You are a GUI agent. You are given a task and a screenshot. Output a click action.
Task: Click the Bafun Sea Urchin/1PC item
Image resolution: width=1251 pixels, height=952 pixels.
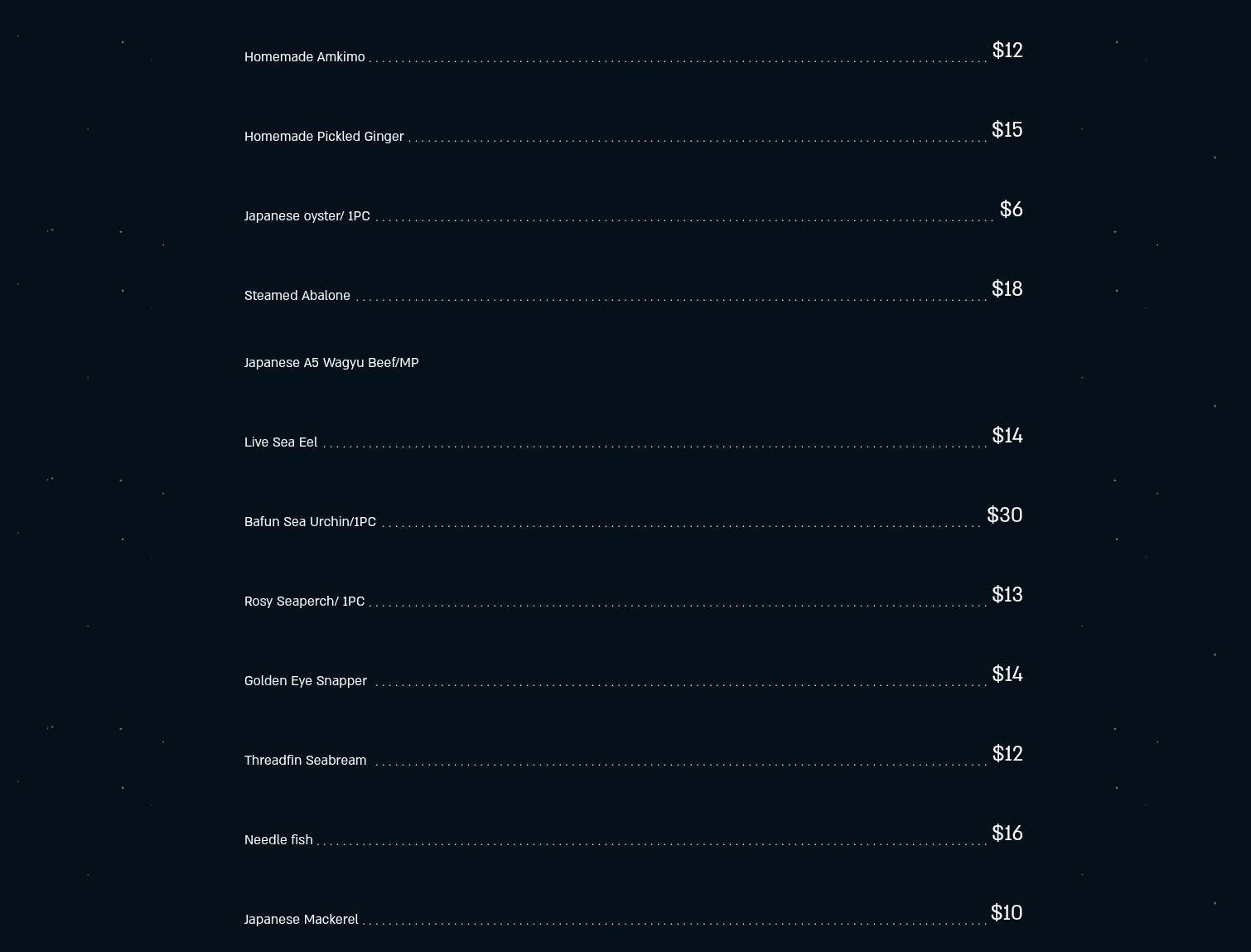(x=310, y=522)
